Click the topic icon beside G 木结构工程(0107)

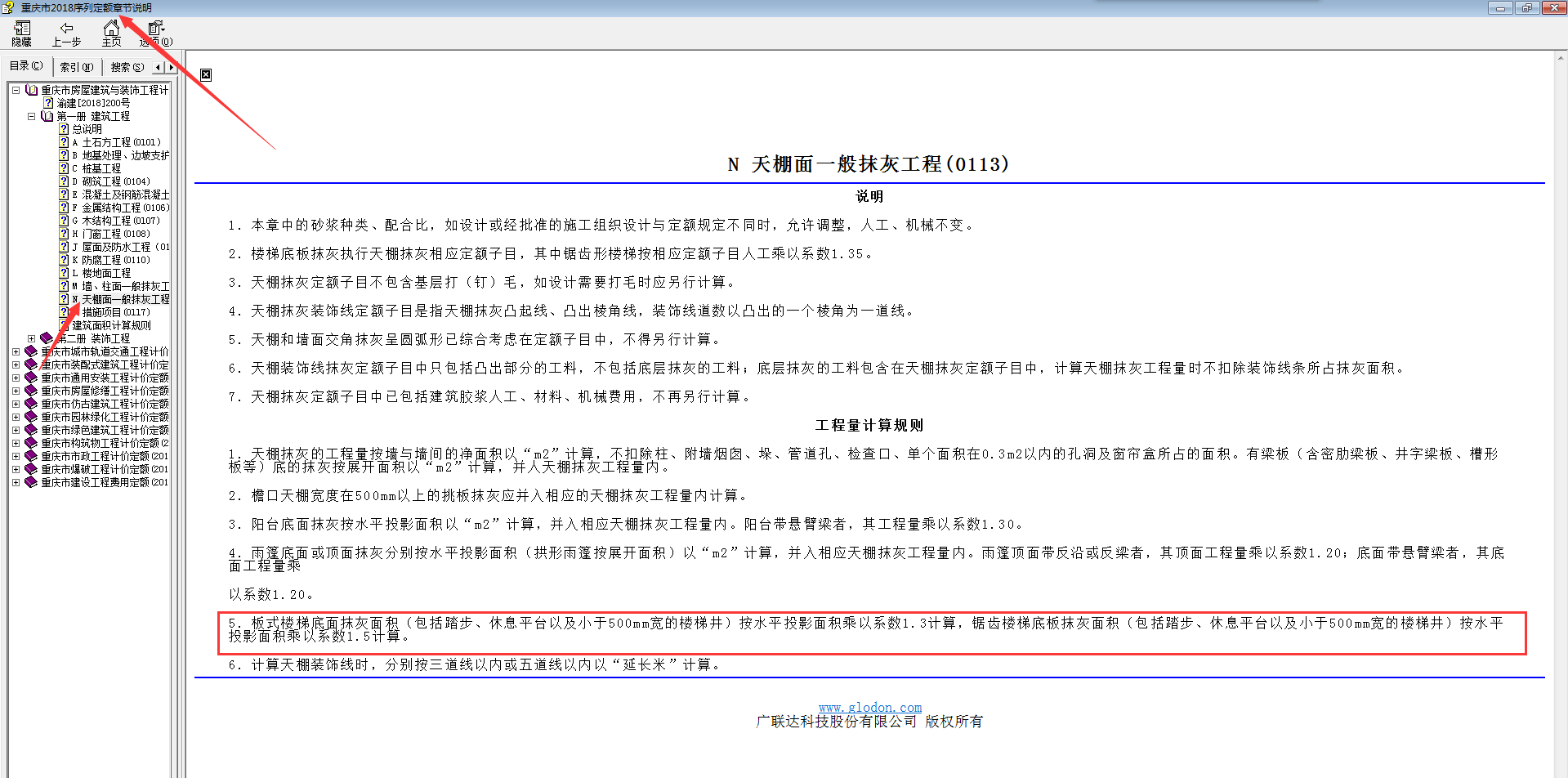(64, 221)
